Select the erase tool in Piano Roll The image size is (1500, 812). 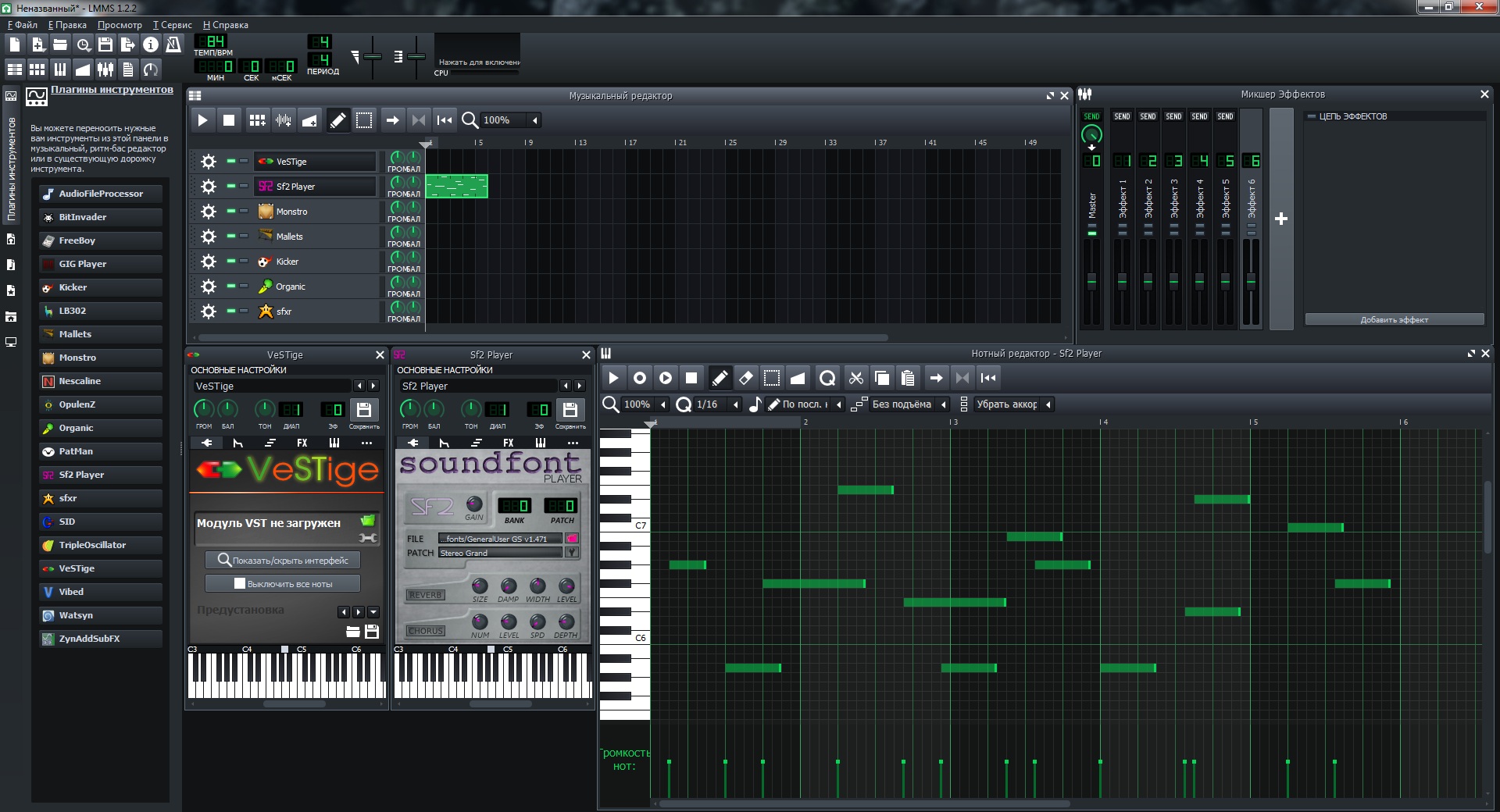(746, 378)
